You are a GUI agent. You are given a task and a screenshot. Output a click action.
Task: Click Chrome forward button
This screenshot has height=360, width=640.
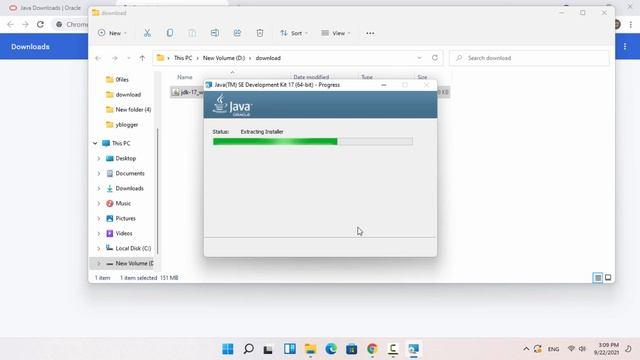[x=25, y=24]
